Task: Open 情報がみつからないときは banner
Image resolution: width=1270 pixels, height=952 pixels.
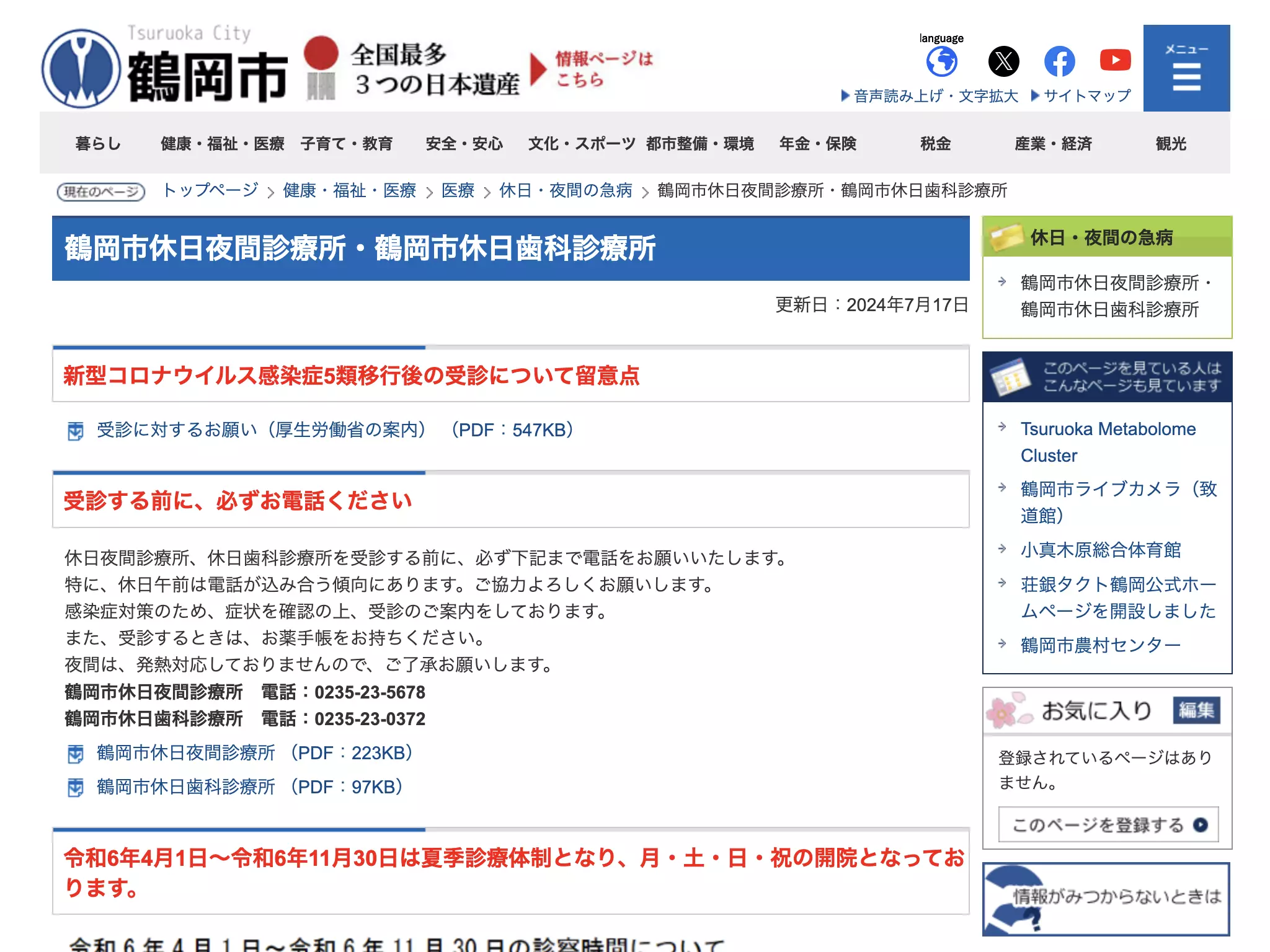Action: (x=1106, y=899)
